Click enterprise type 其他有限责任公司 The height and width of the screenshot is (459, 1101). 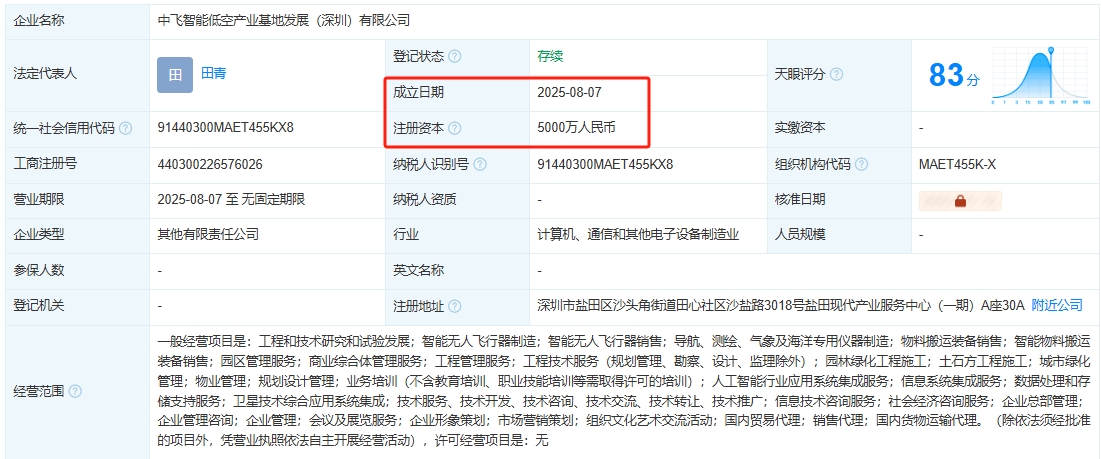pos(209,234)
